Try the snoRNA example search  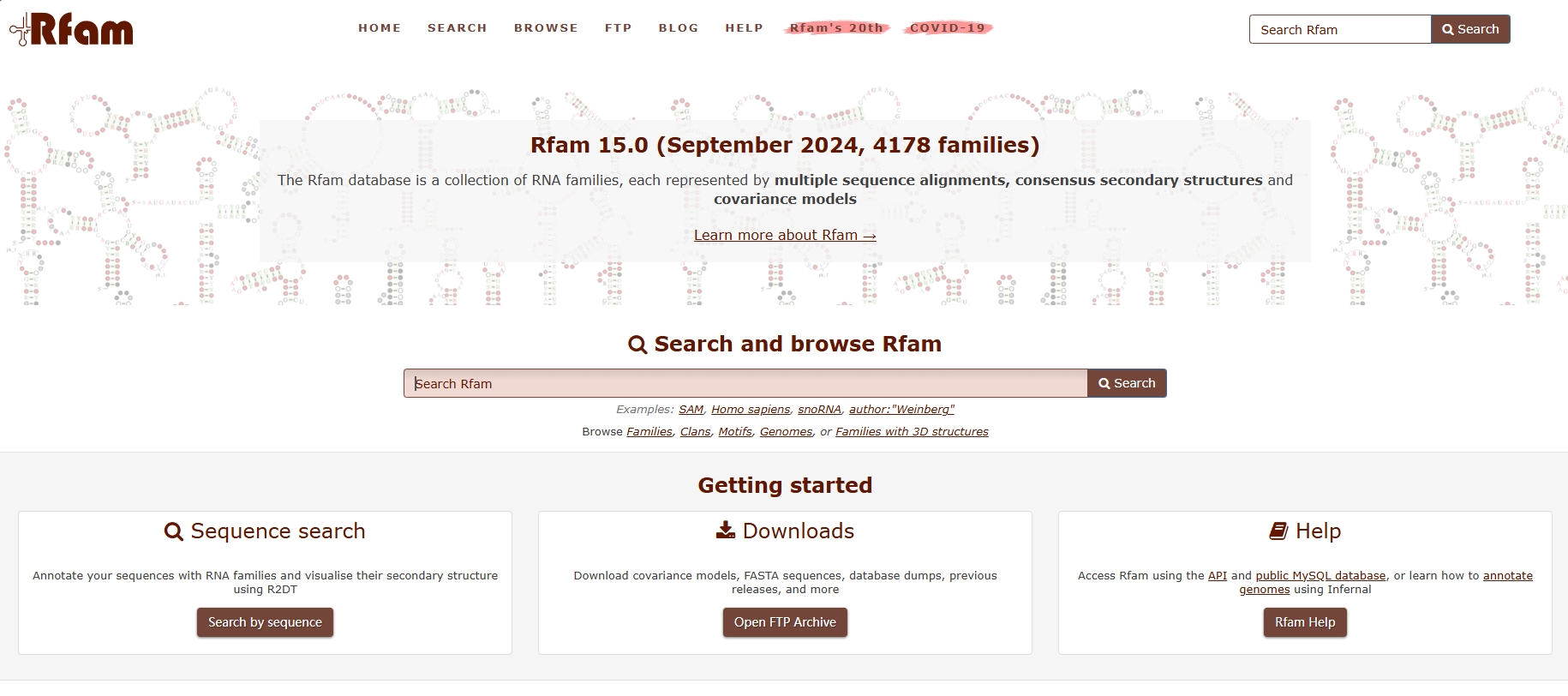click(819, 410)
